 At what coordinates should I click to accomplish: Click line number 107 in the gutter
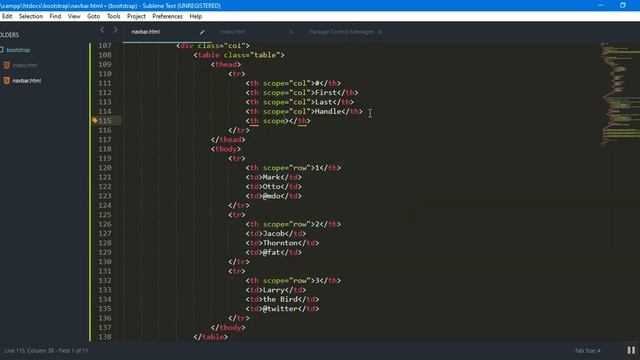105,46
